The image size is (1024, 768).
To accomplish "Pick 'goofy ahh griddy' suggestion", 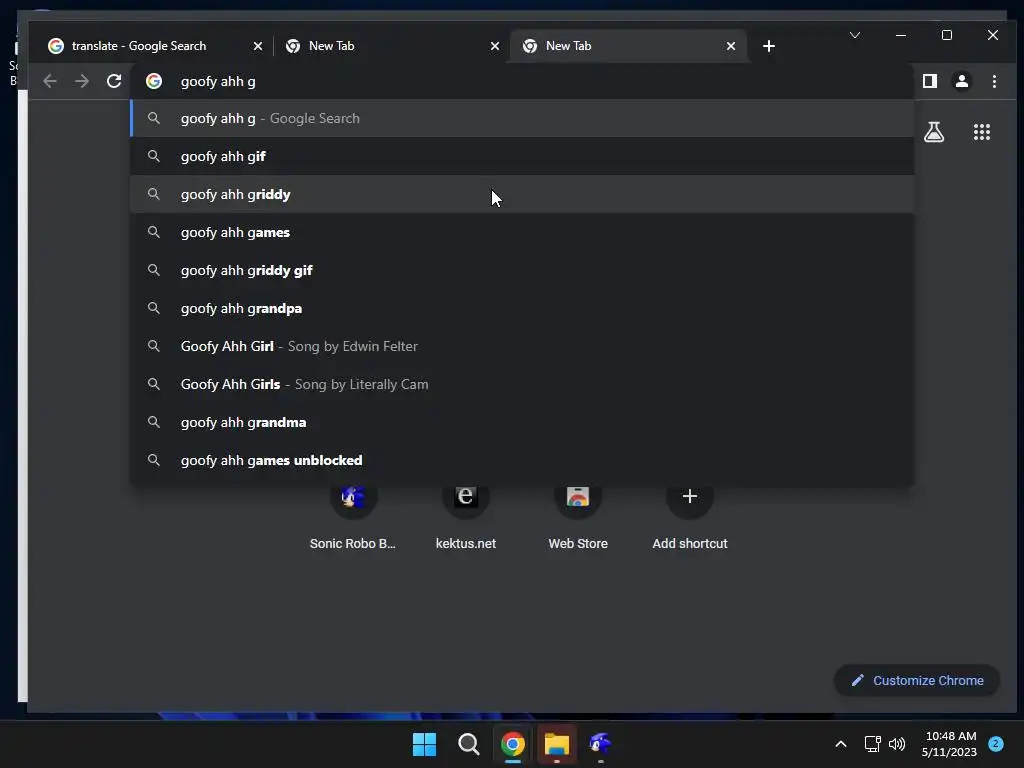I will coord(522,194).
